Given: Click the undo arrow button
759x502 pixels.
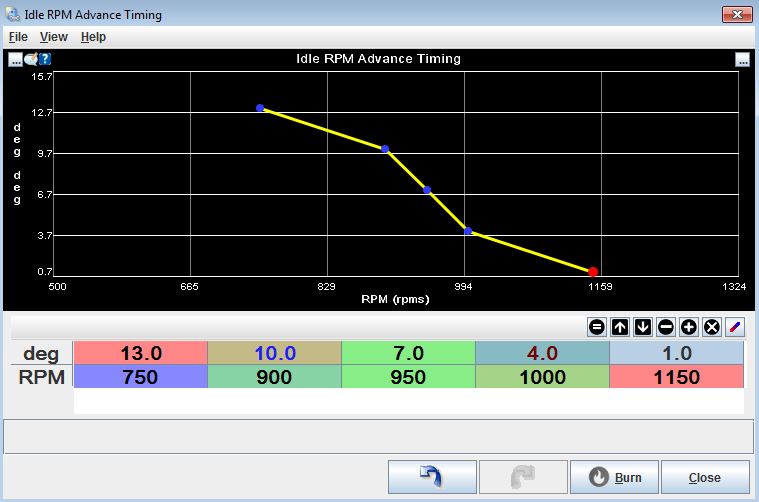Looking at the screenshot, I should click(432, 477).
